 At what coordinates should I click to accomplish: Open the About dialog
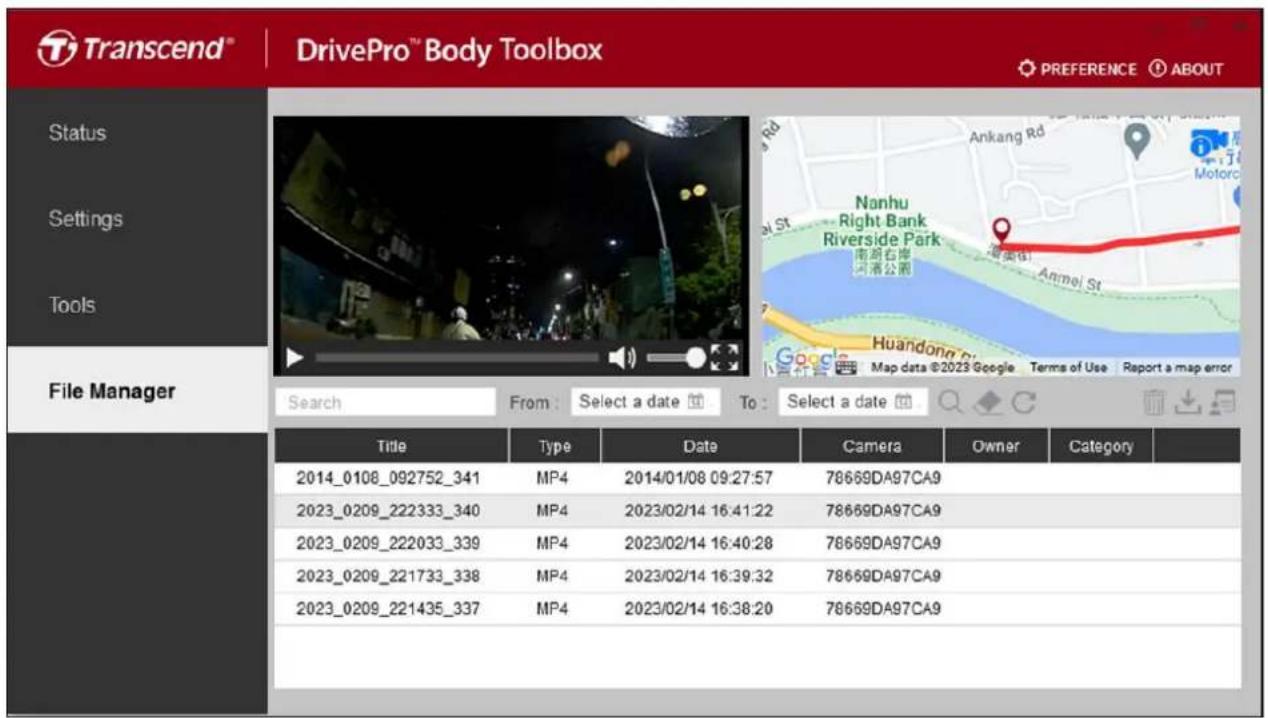click(1187, 69)
